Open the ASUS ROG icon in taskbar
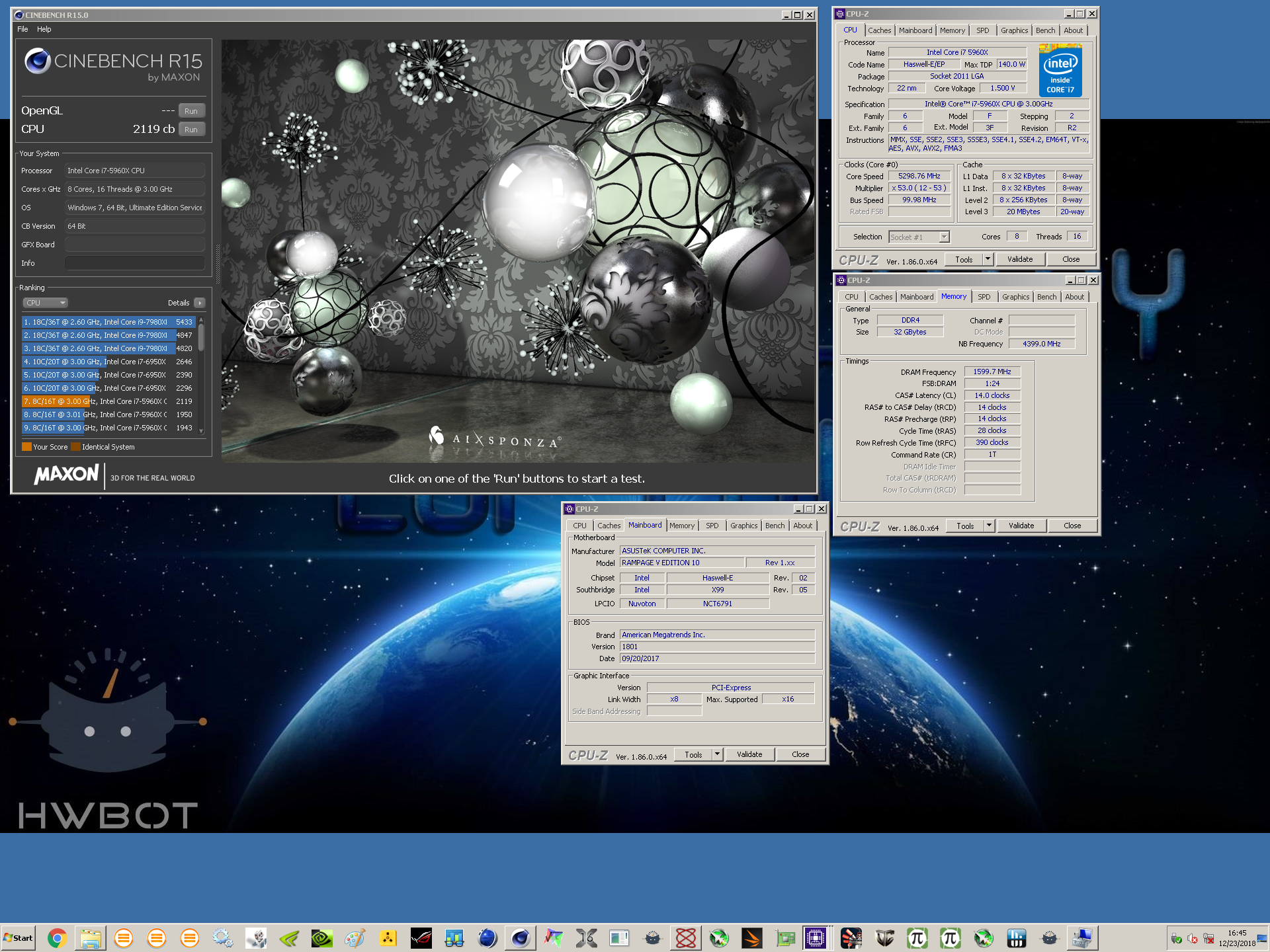This screenshot has width=1270, height=952. (x=421, y=937)
